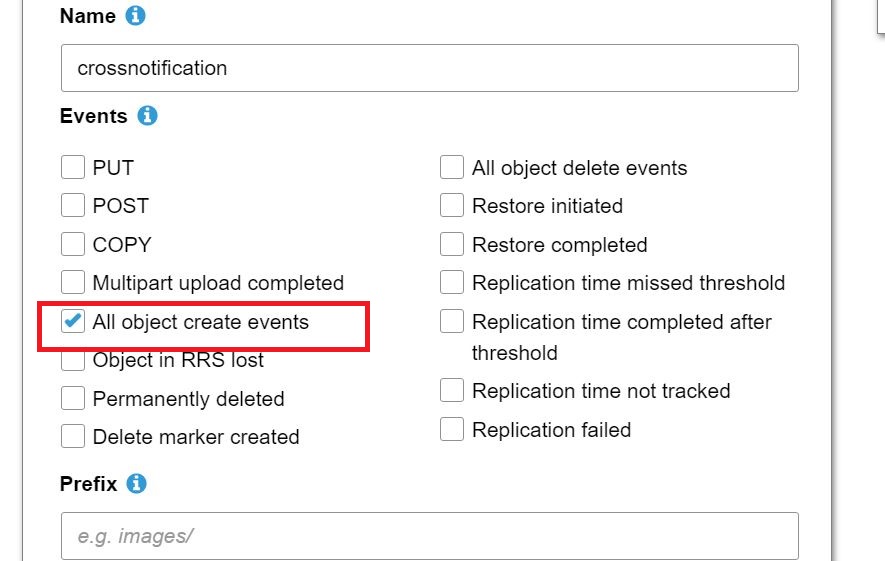Check Object in RRS lost
Viewport: 885px width, 561px height.
point(73,360)
